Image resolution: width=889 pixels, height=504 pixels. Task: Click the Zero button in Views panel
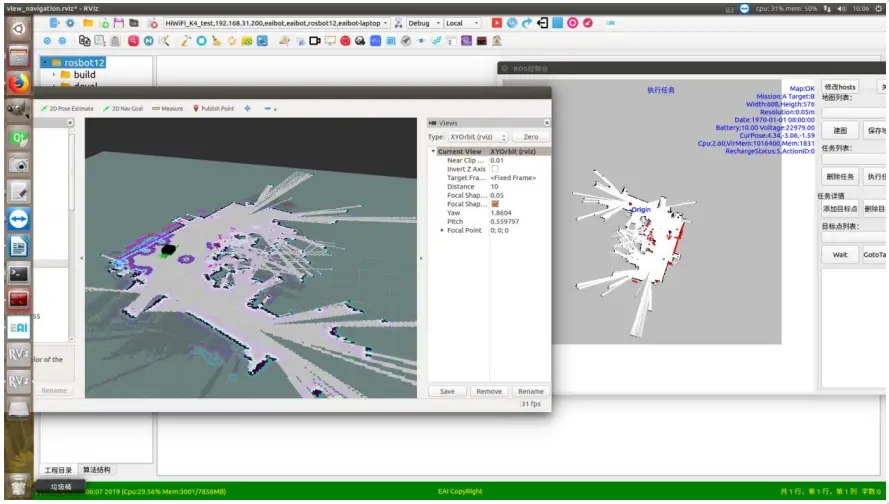pos(530,137)
